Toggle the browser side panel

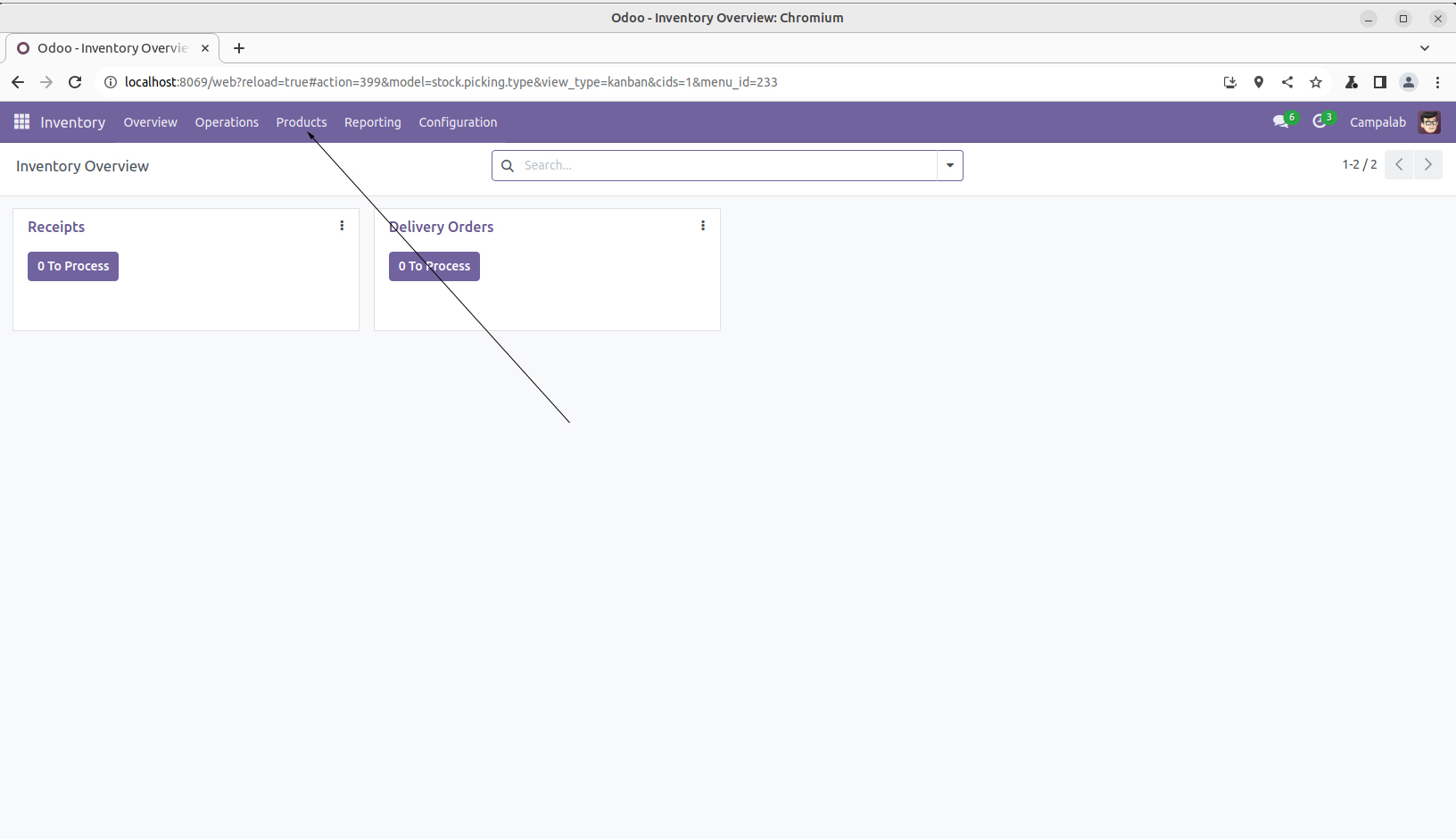(1380, 82)
